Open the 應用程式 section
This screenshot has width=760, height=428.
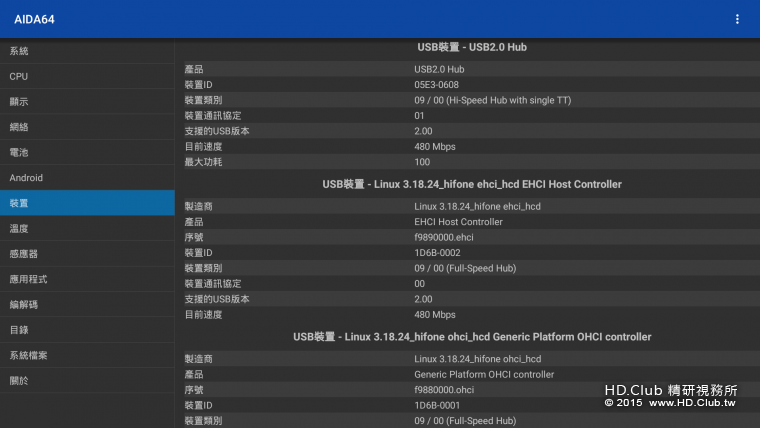pos(87,279)
